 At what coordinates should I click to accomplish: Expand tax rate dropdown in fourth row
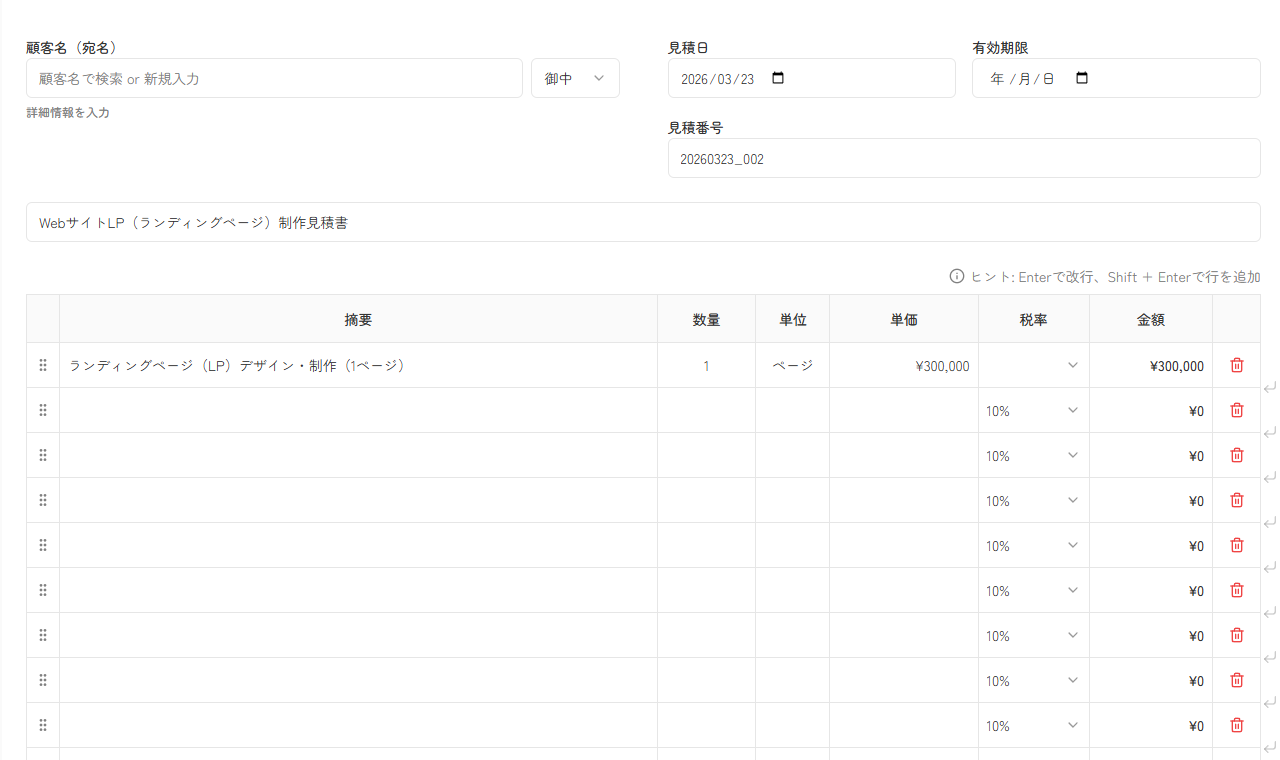tap(1033, 501)
